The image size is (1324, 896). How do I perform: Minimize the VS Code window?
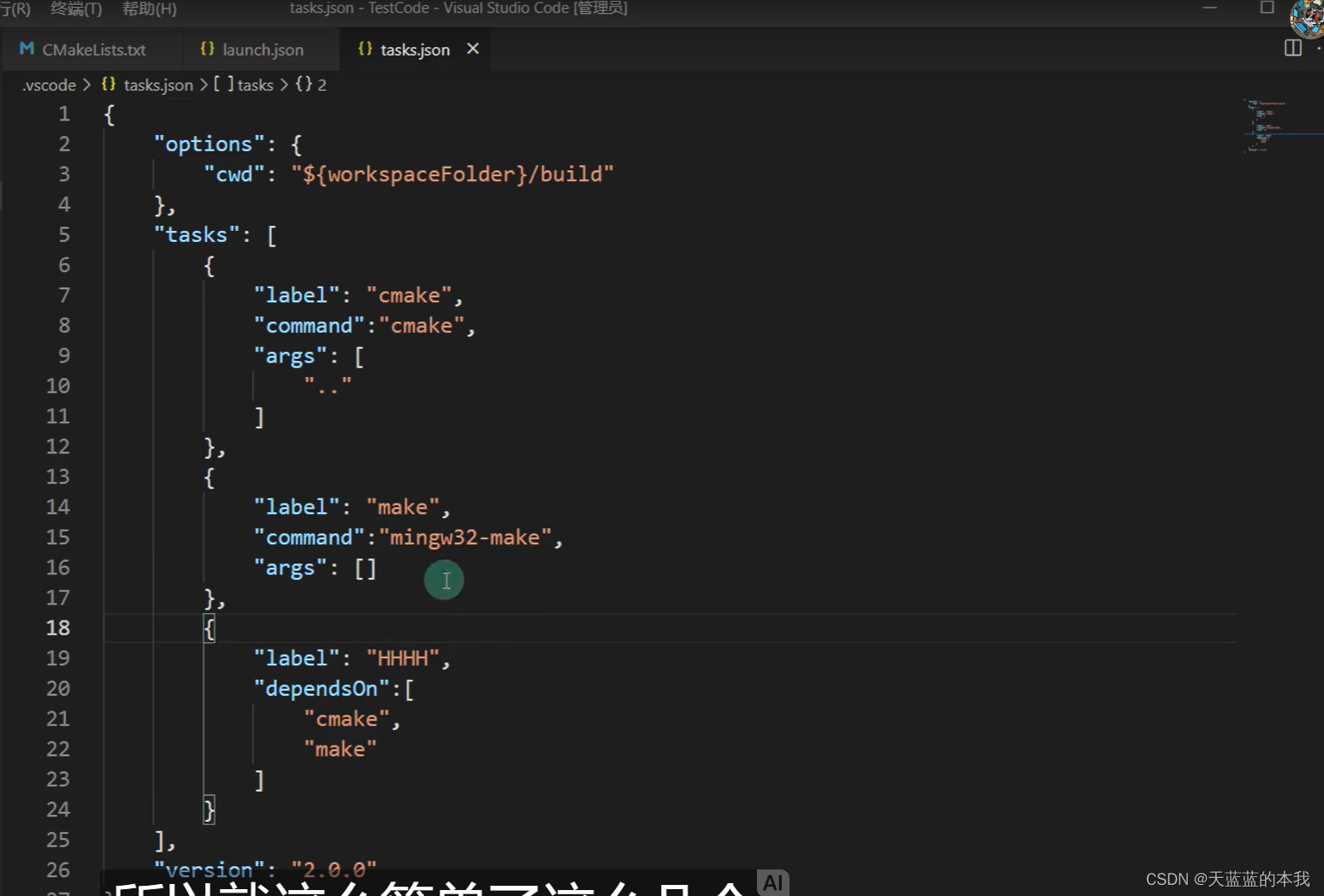(x=1209, y=8)
